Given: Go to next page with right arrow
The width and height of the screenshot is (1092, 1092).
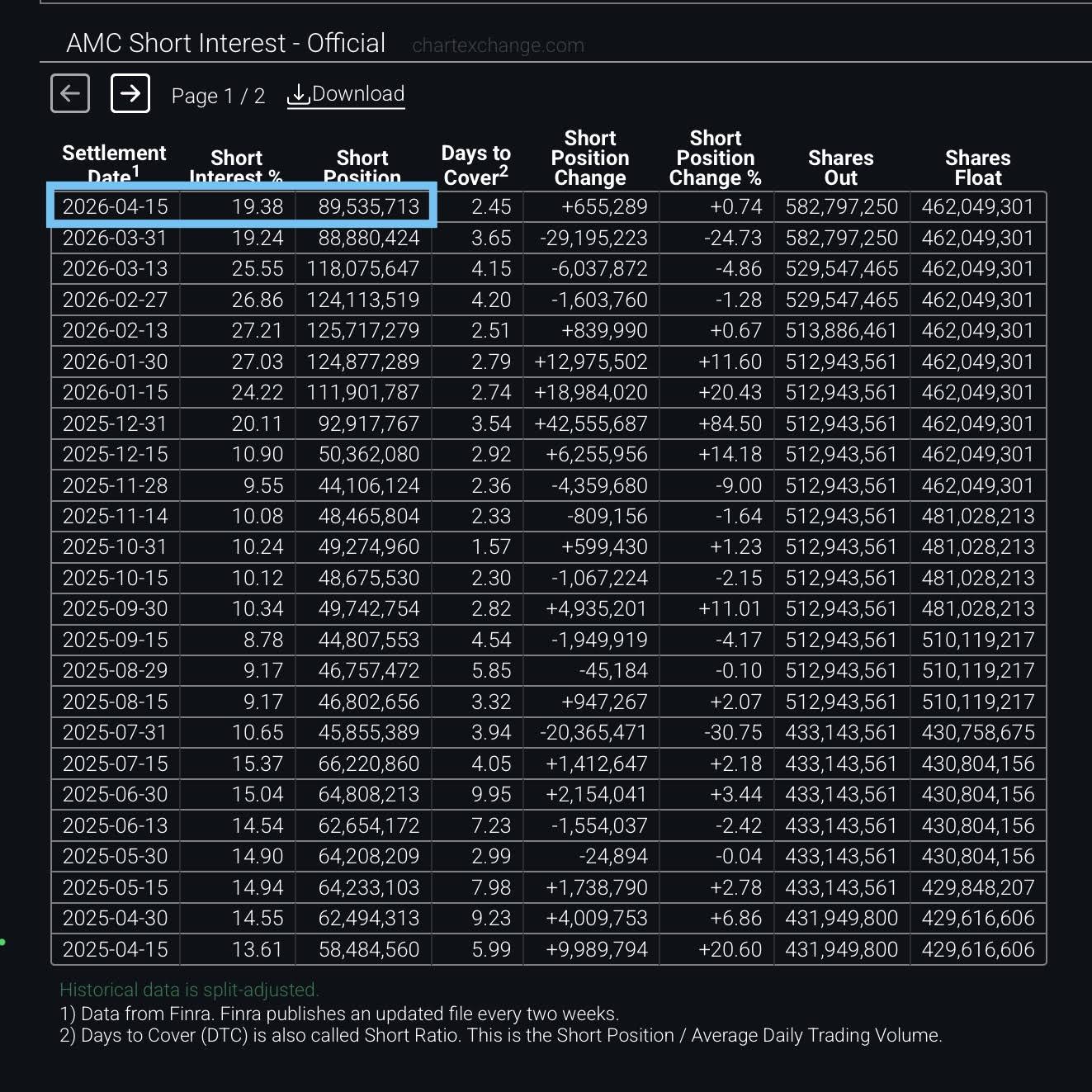Looking at the screenshot, I should pyautogui.click(x=130, y=93).
